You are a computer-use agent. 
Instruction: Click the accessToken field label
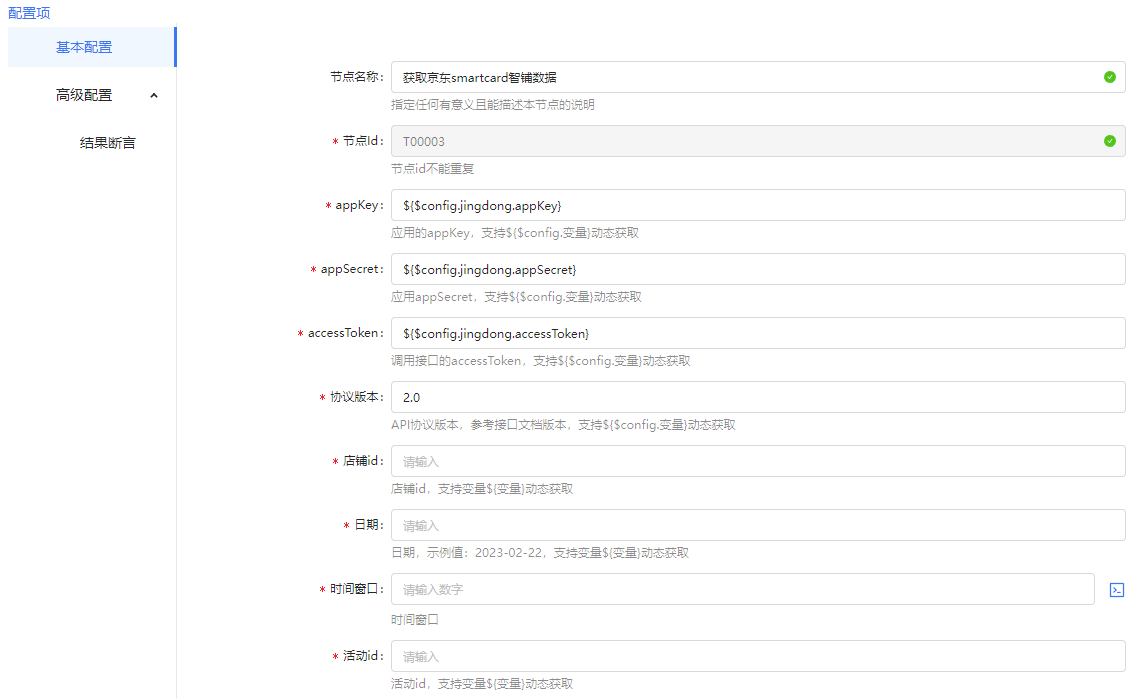[345, 333]
